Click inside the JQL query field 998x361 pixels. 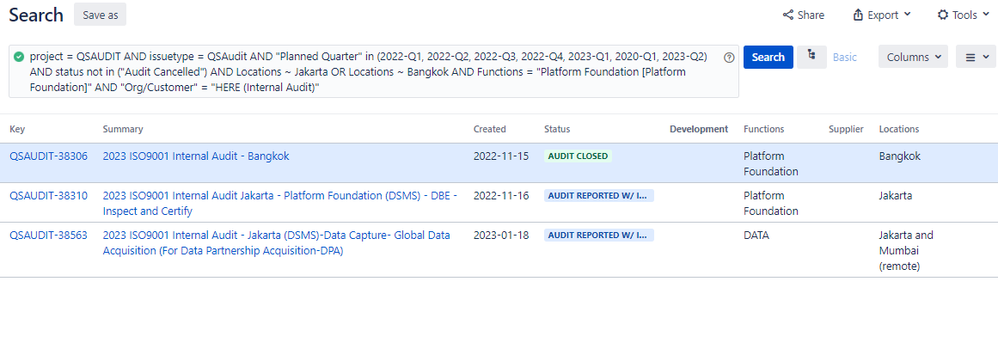point(374,71)
